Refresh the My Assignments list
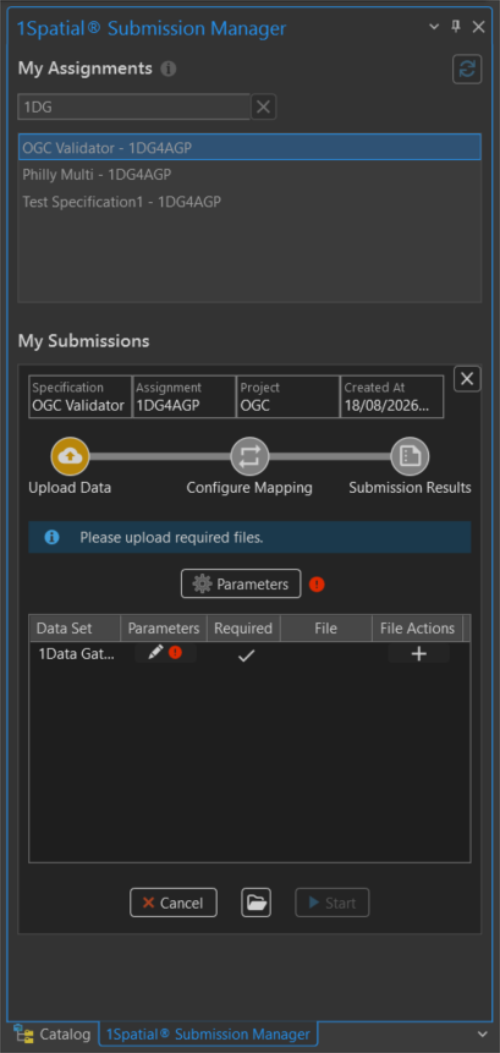 tap(467, 69)
